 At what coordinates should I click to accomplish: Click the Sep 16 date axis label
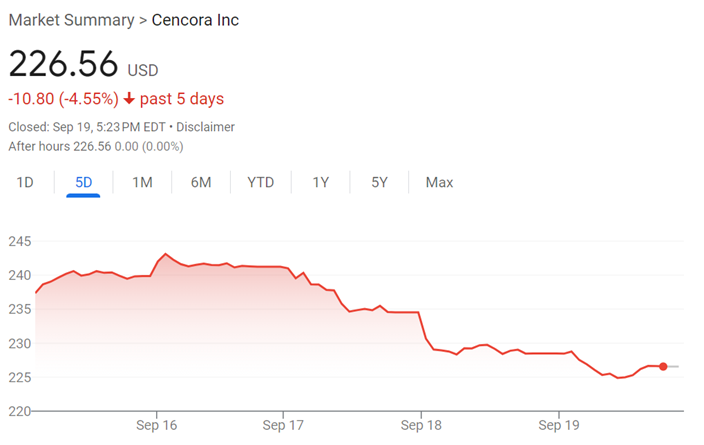pyautogui.click(x=157, y=425)
